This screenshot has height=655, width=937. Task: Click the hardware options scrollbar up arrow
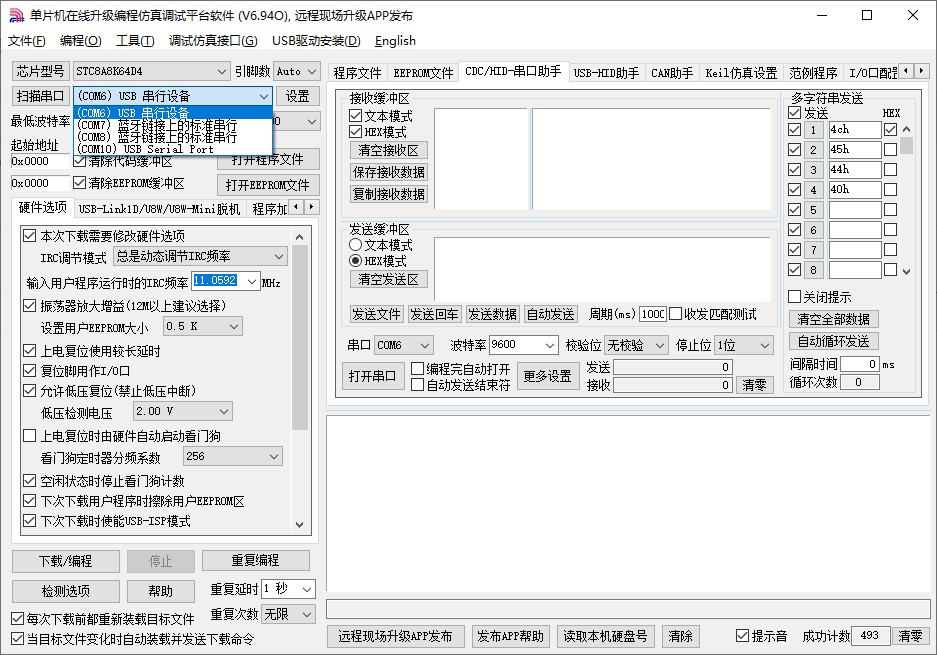[299, 237]
